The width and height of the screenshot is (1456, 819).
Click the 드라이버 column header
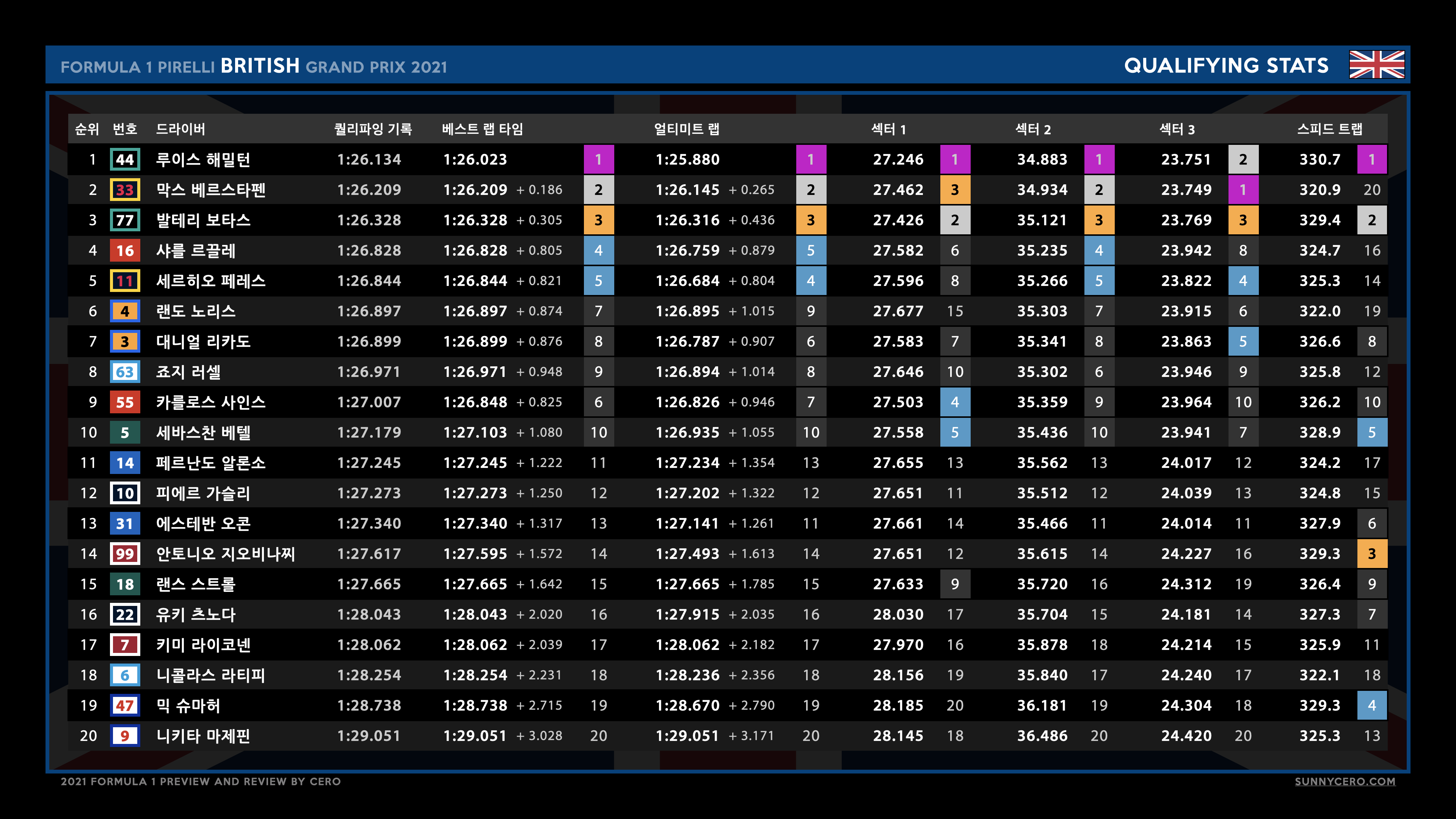[180, 129]
